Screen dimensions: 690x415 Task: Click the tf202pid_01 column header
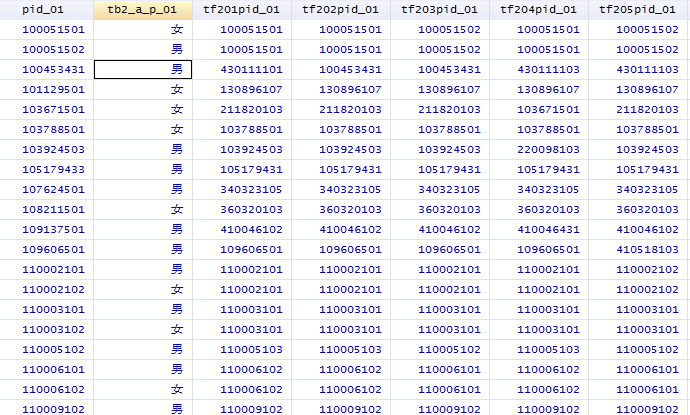click(341, 10)
